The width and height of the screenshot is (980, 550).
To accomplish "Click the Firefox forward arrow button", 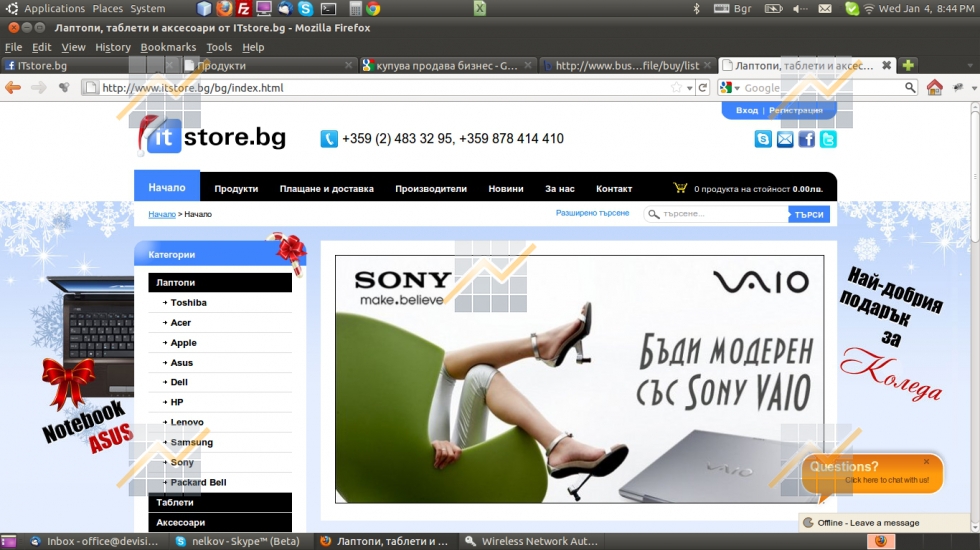I will point(38,88).
